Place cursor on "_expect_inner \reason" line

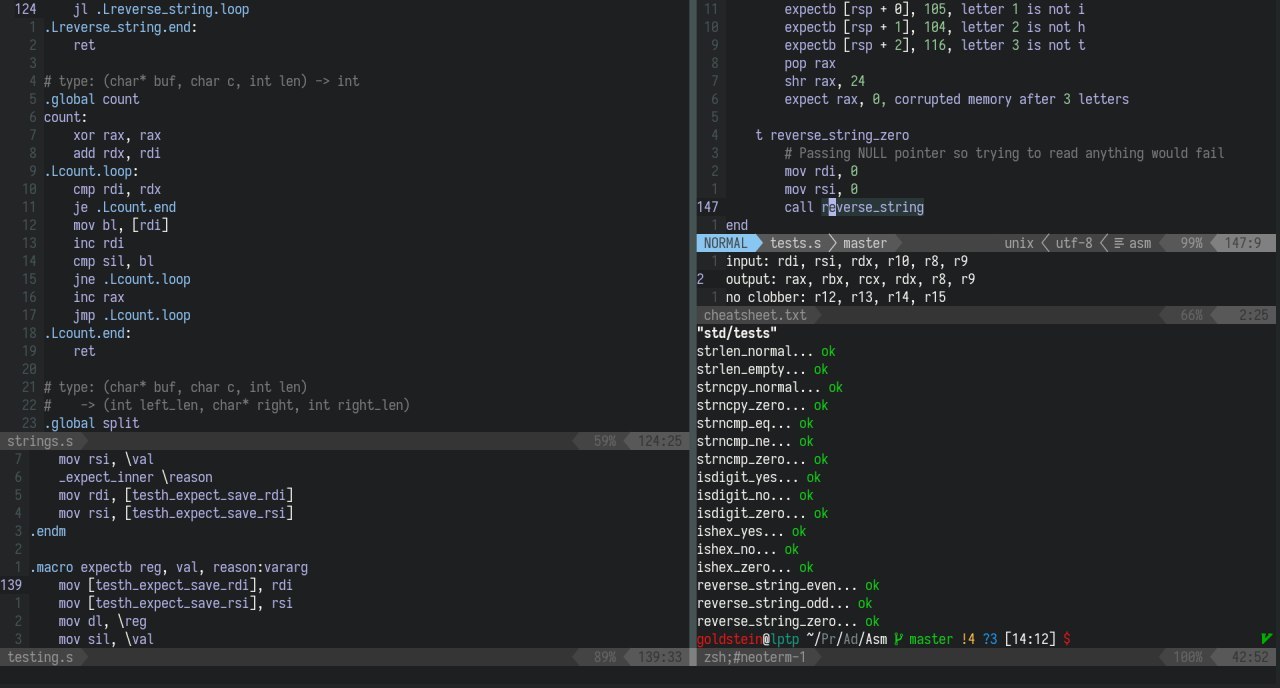136,477
